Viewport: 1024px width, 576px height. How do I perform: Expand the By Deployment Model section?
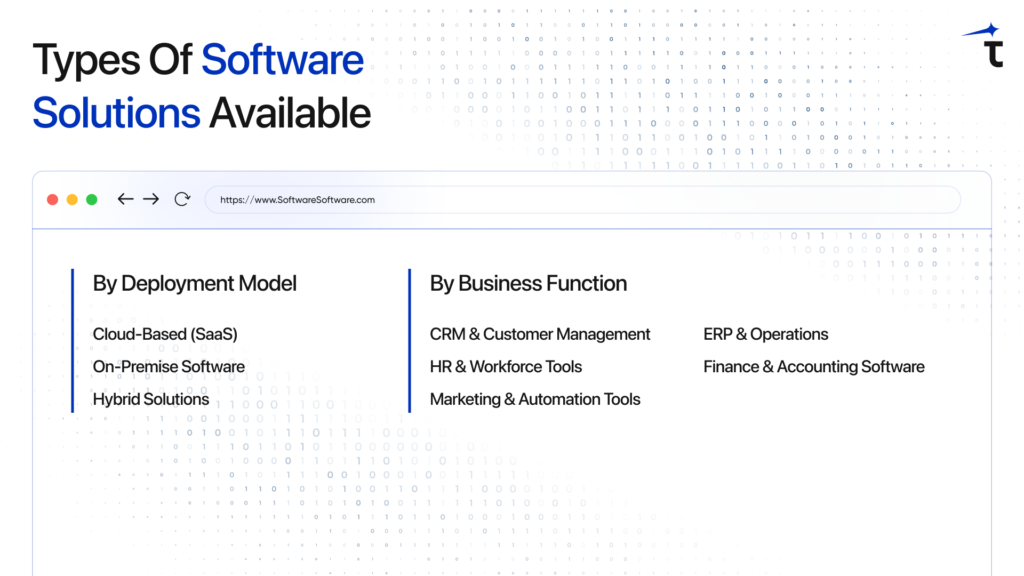pyautogui.click(x=194, y=284)
